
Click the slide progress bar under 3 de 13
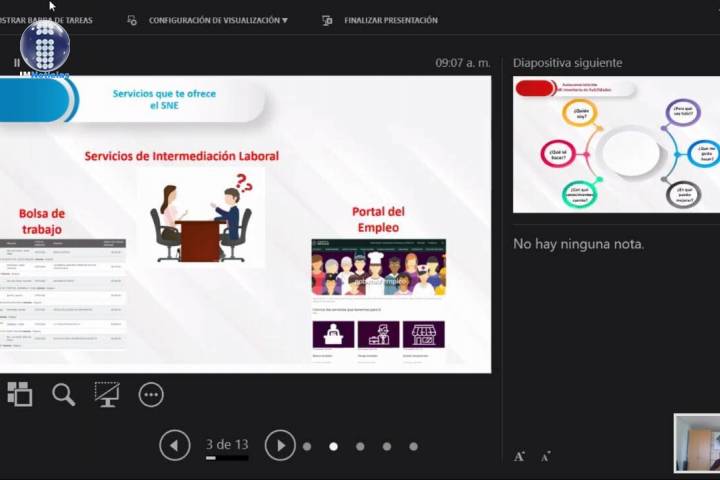(227, 458)
